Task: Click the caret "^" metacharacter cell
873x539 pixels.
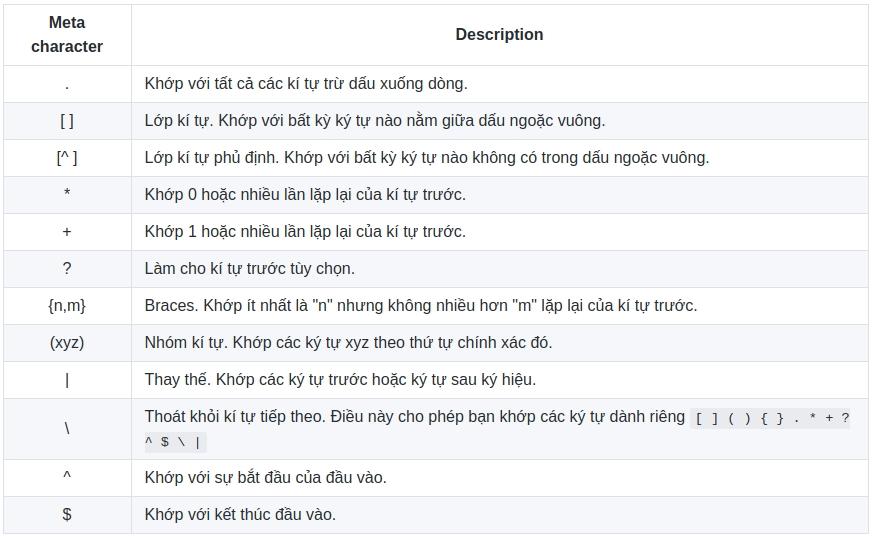Action: point(67,478)
